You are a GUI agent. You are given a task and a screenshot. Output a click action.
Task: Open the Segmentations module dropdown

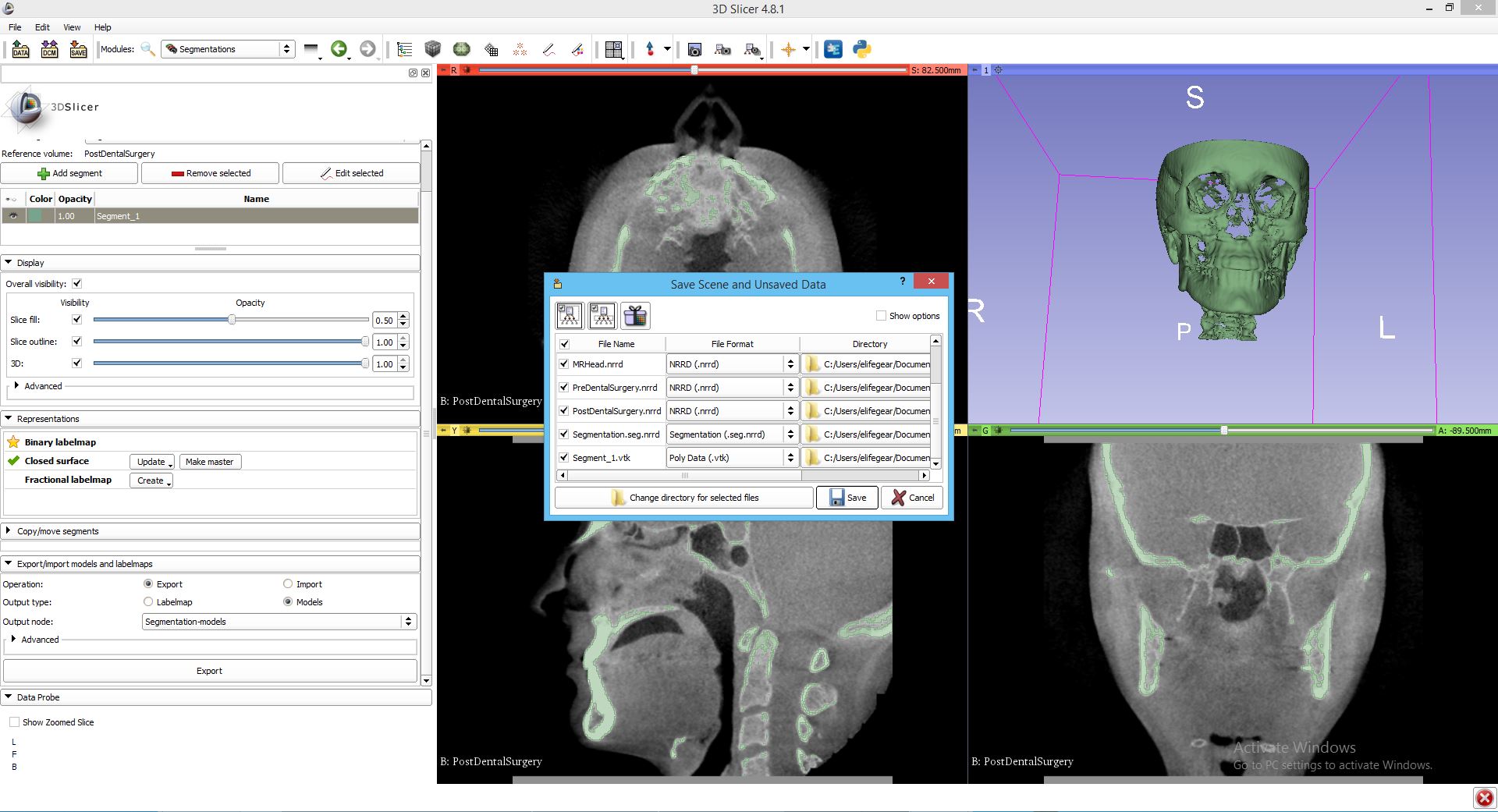pyautogui.click(x=228, y=49)
